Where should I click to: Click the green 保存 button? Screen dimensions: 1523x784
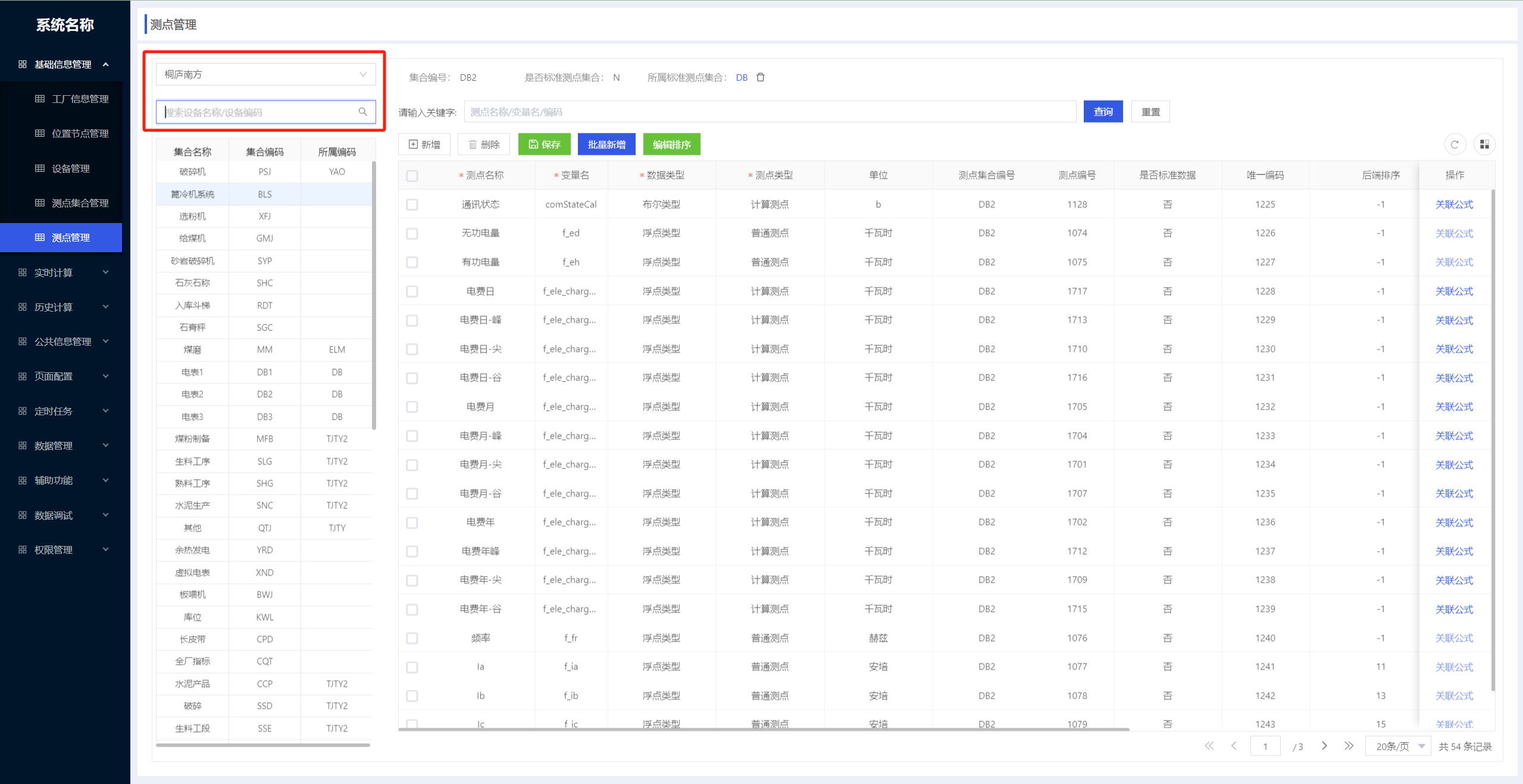tap(545, 145)
